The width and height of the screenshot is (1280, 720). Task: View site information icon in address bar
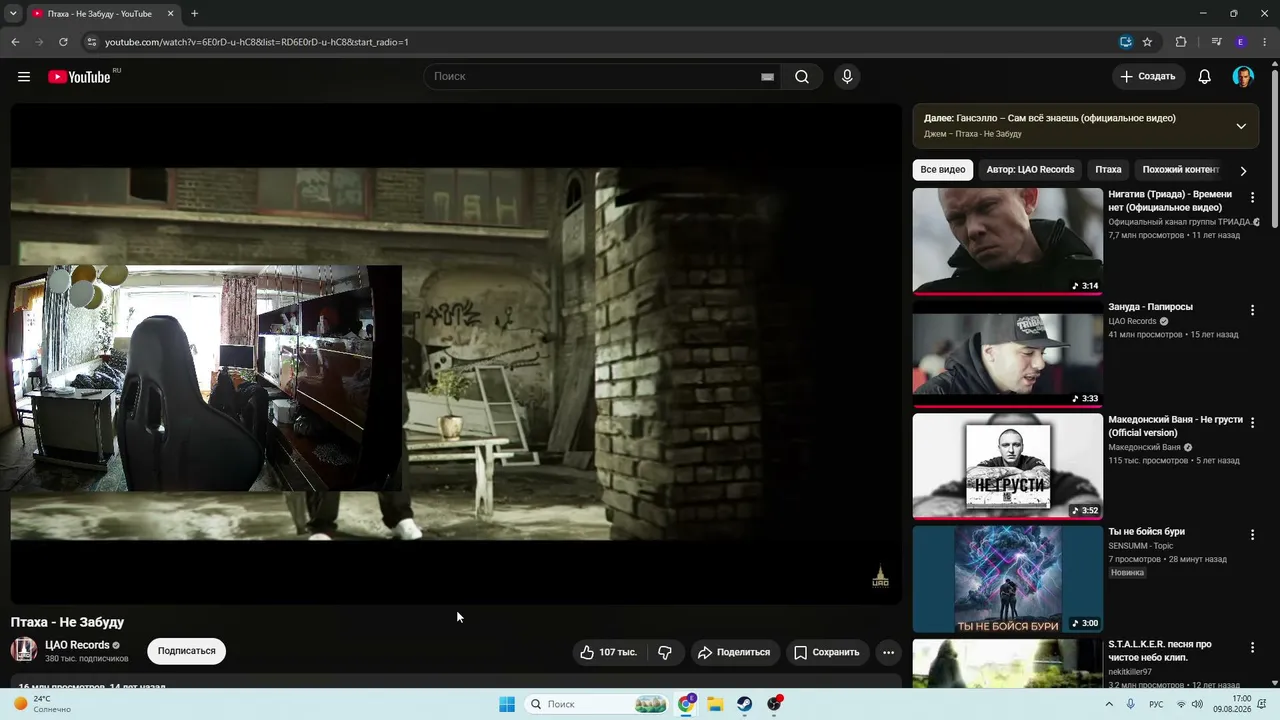coord(91,42)
